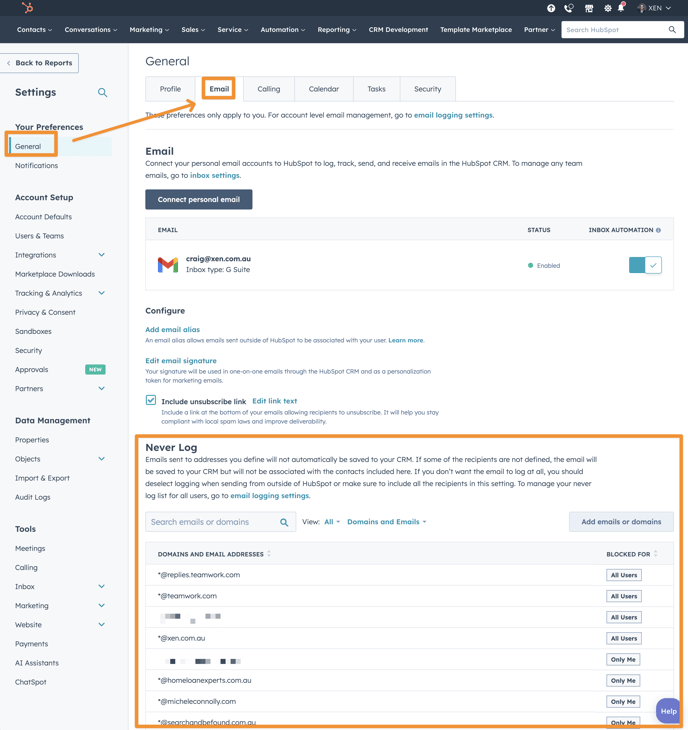
Task: Open CRM Development in top navigation
Action: [x=398, y=29]
